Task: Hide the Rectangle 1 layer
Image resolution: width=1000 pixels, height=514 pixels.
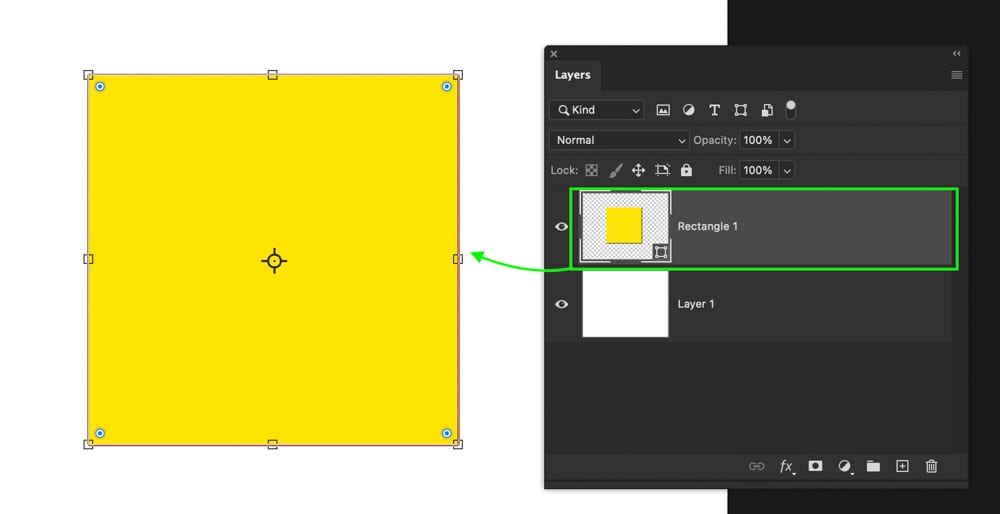Action: (561, 226)
